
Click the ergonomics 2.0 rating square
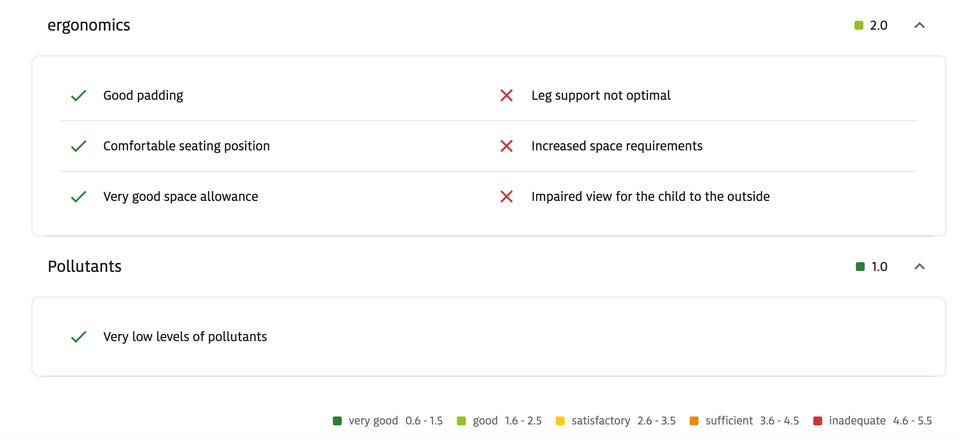tap(859, 26)
